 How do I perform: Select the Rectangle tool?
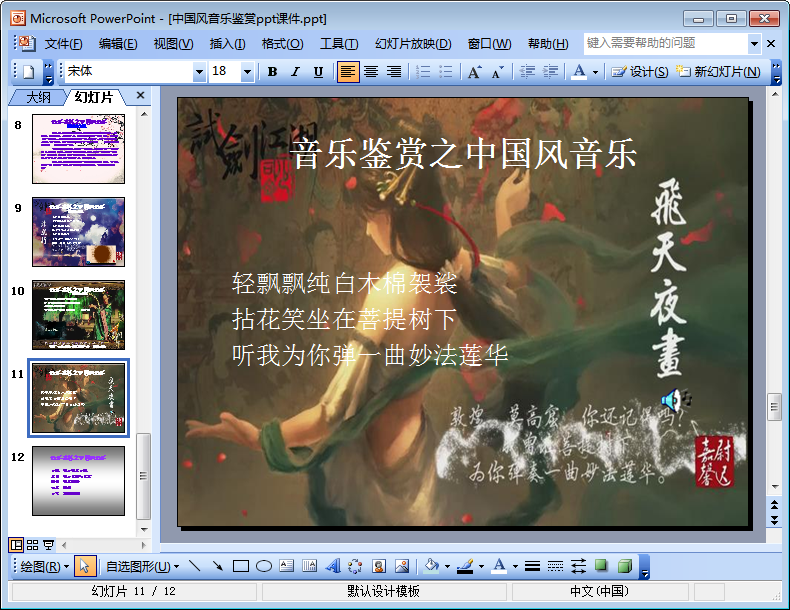coord(240,567)
